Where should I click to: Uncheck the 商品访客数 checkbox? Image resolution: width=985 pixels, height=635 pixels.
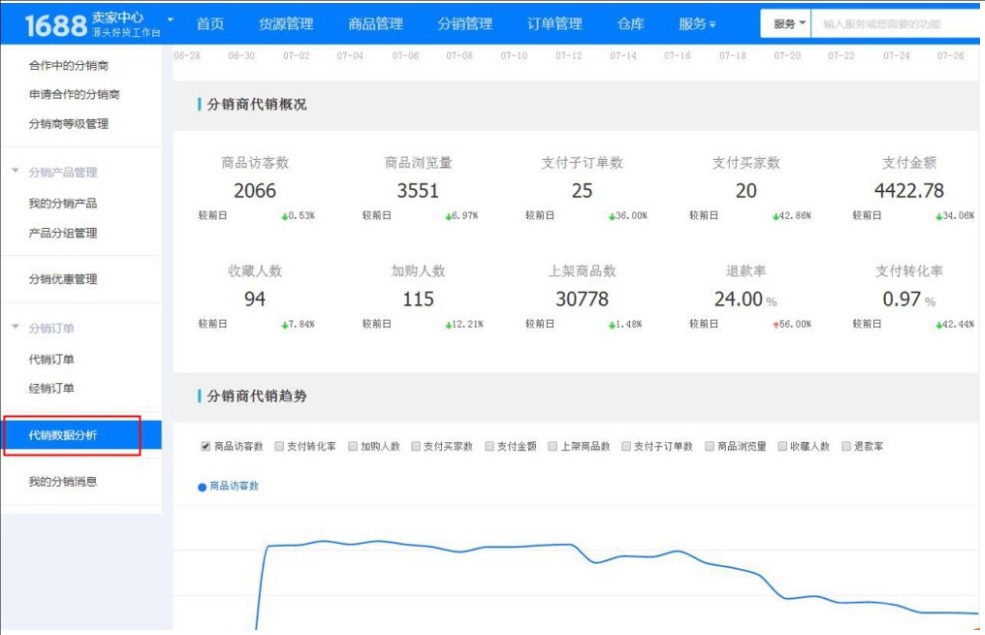tap(205, 446)
